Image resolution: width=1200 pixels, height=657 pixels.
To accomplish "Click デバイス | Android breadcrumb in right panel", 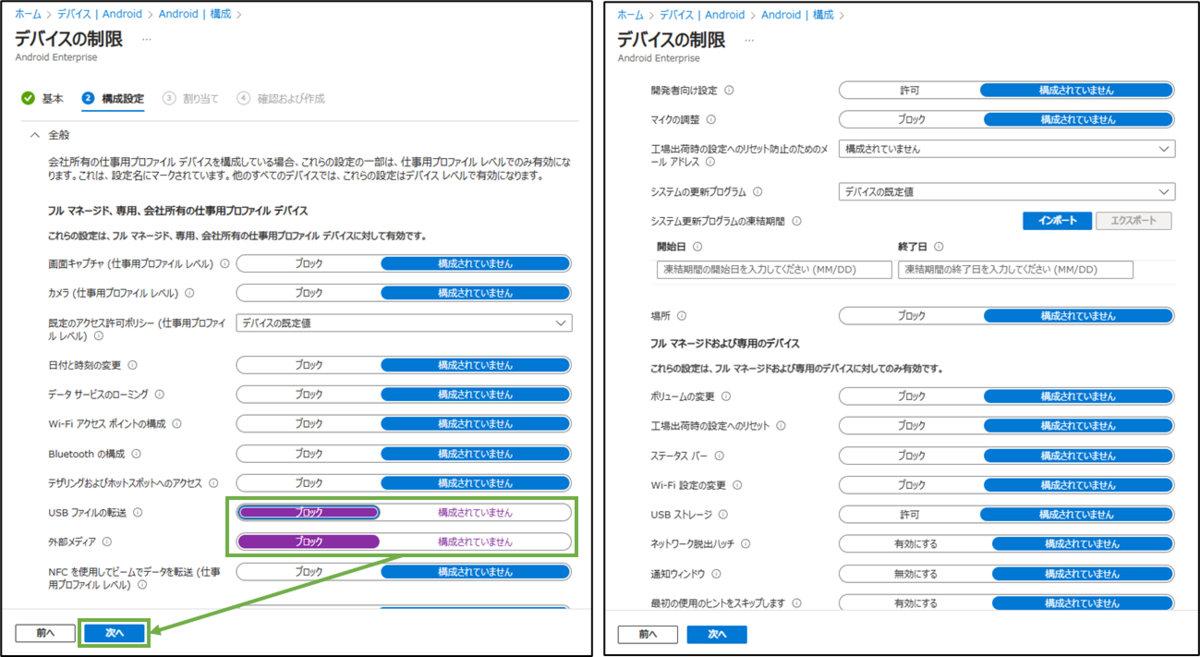I will point(704,14).
